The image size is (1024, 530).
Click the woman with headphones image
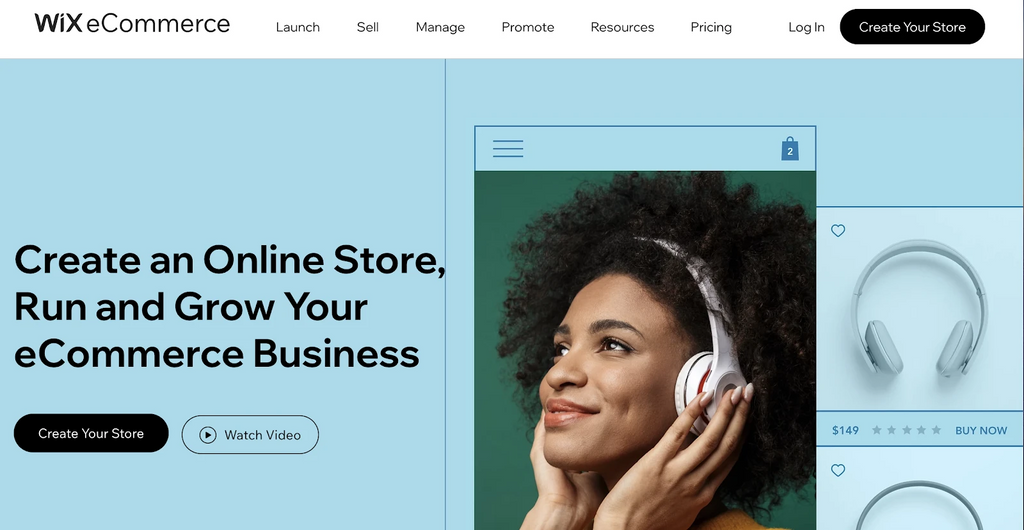(x=645, y=351)
